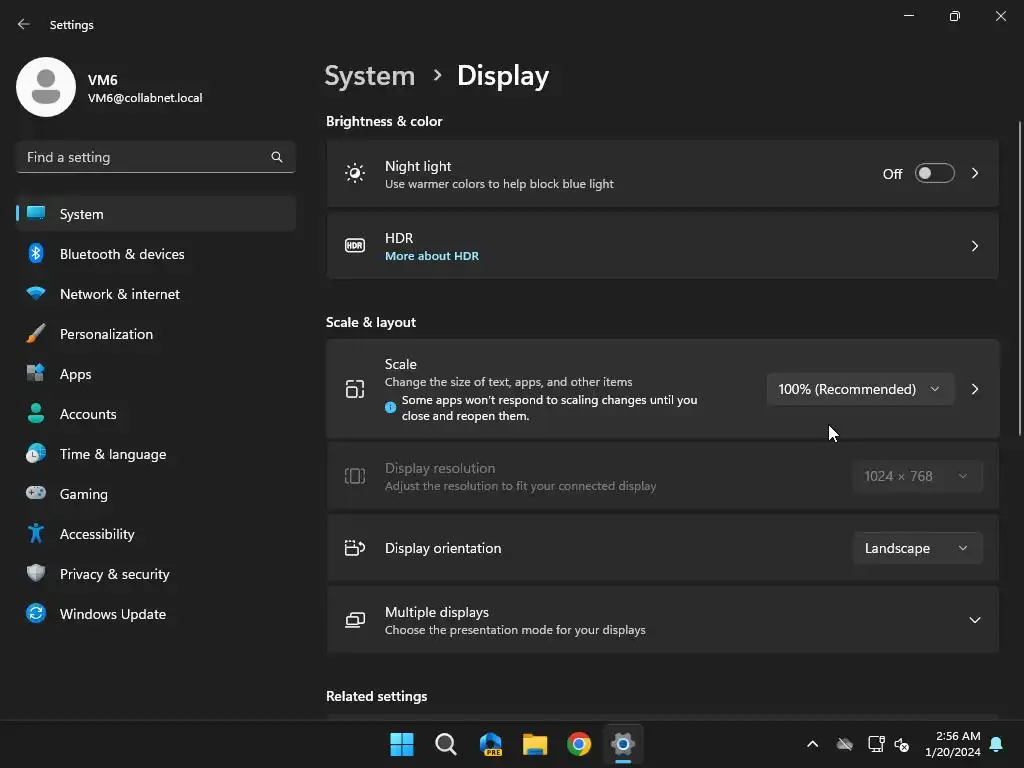Screen dimensions: 1024x768
Task: Open Gaming settings
Action: point(156,493)
